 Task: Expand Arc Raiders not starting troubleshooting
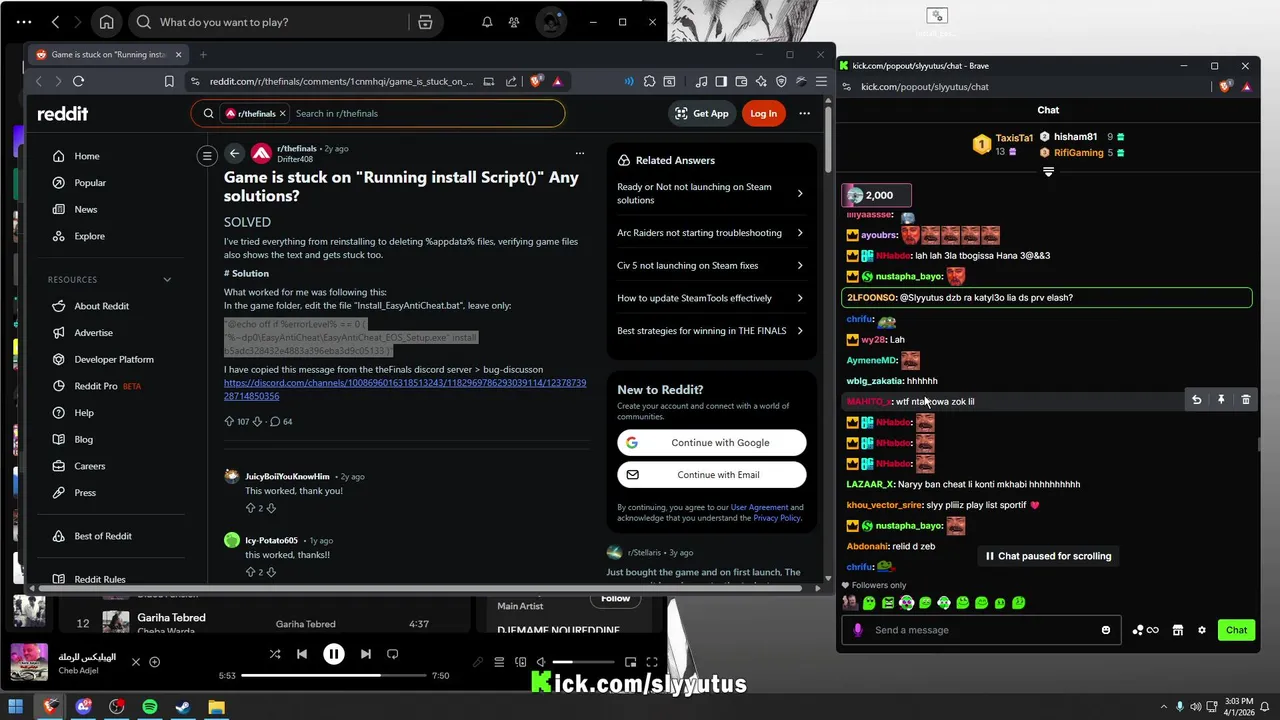pos(710,233)
